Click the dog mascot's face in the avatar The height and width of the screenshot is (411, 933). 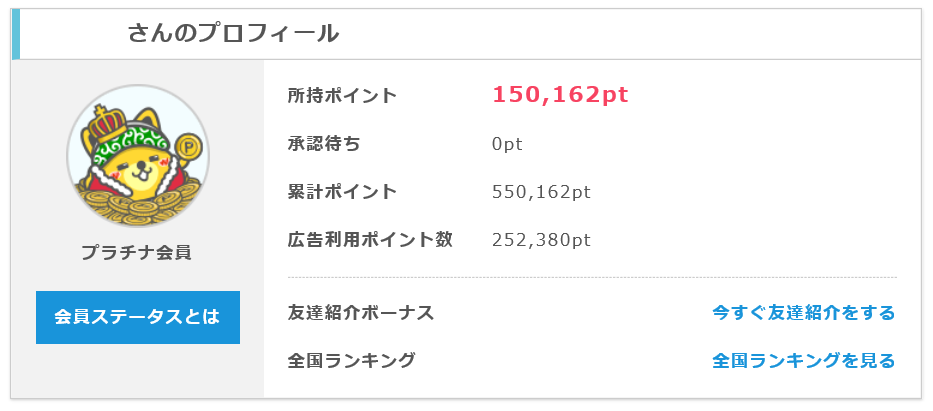138,169
